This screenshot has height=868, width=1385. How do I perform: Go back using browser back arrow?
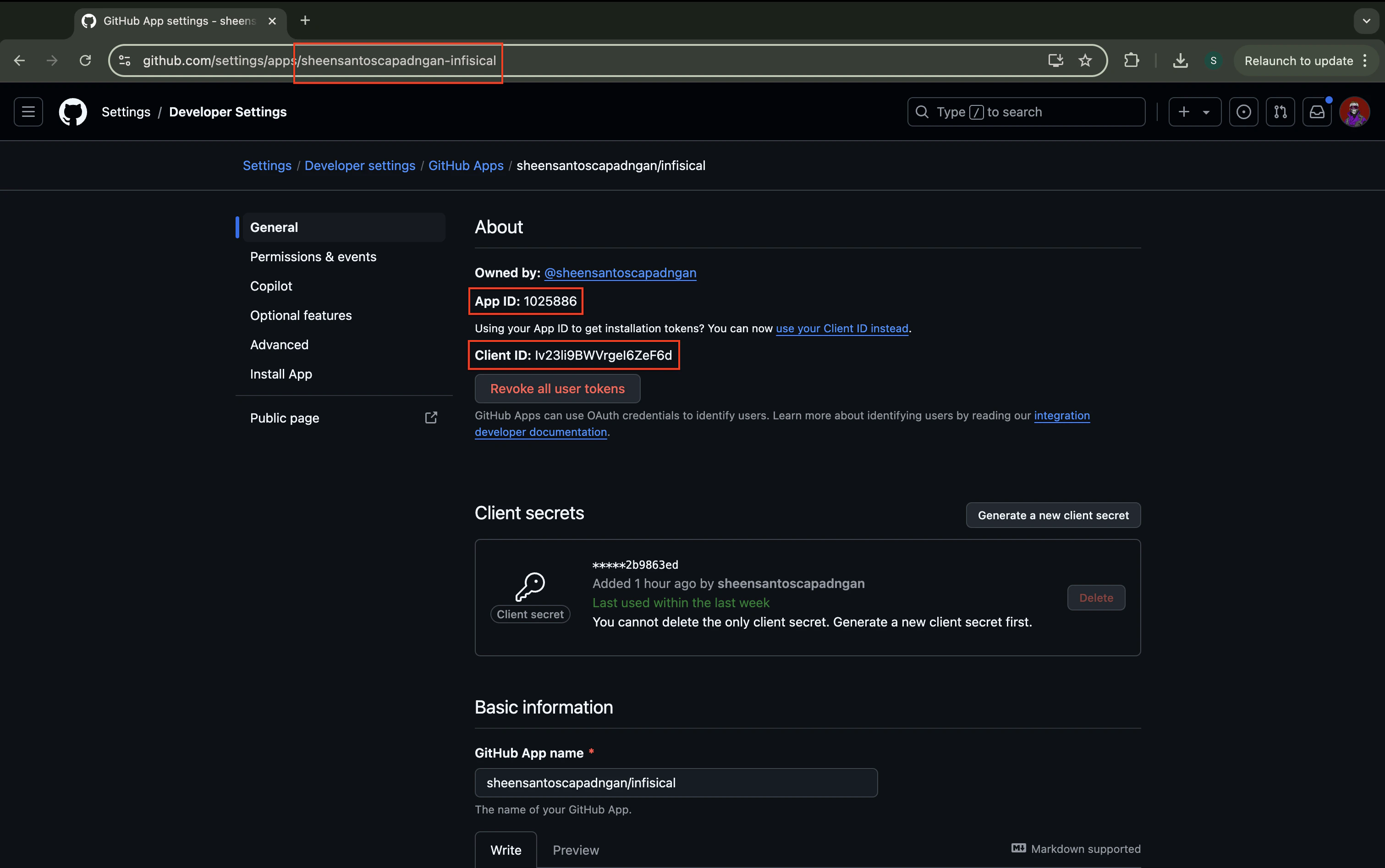tap(20, 60)
